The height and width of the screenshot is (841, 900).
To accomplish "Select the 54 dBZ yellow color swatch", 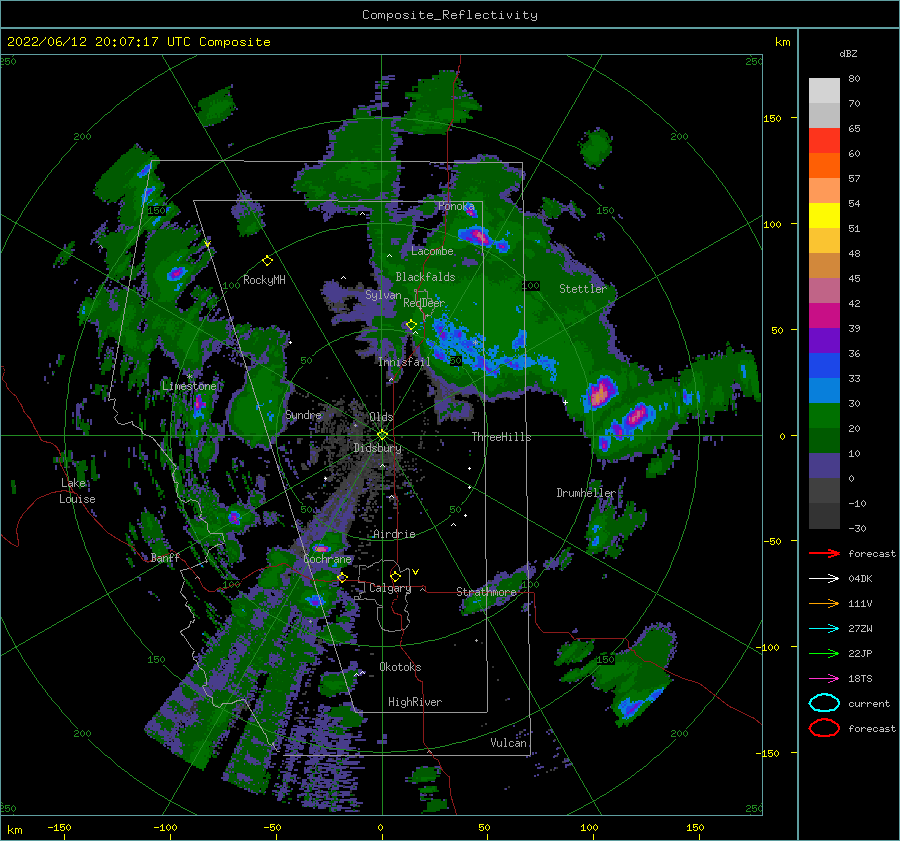I will click(824, 215).
